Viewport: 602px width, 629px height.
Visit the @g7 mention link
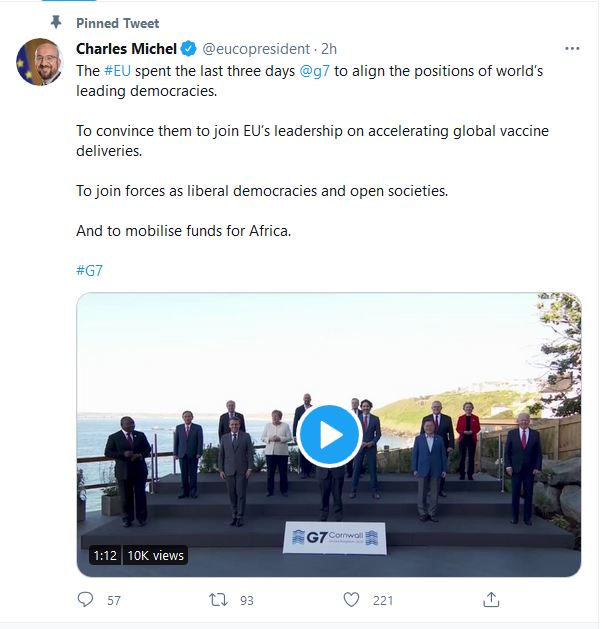(316, 71)
